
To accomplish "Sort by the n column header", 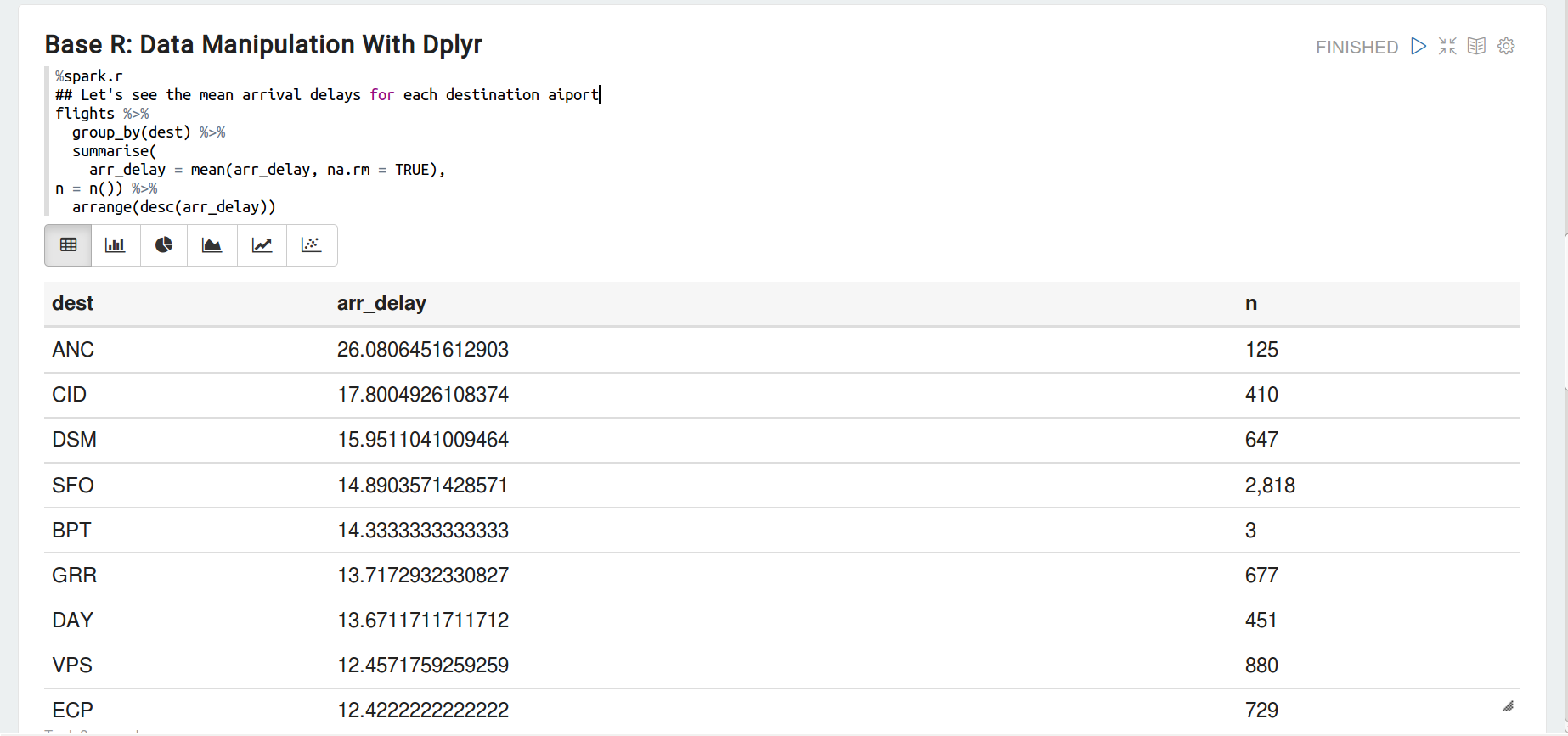I will tap(1250, 303).
